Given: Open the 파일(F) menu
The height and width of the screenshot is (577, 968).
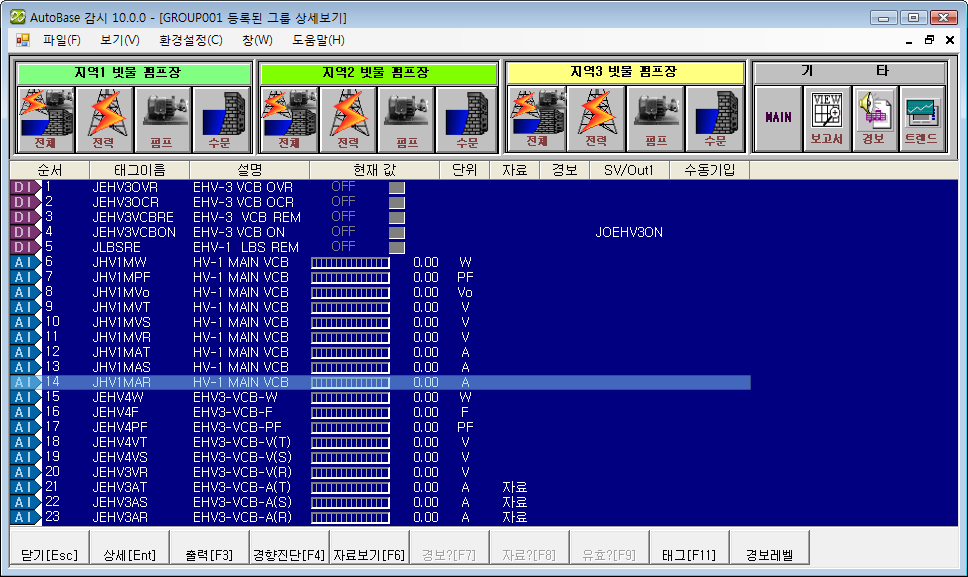Looking at the screenshot, I should pyautogui.click(x=61, y=40).
